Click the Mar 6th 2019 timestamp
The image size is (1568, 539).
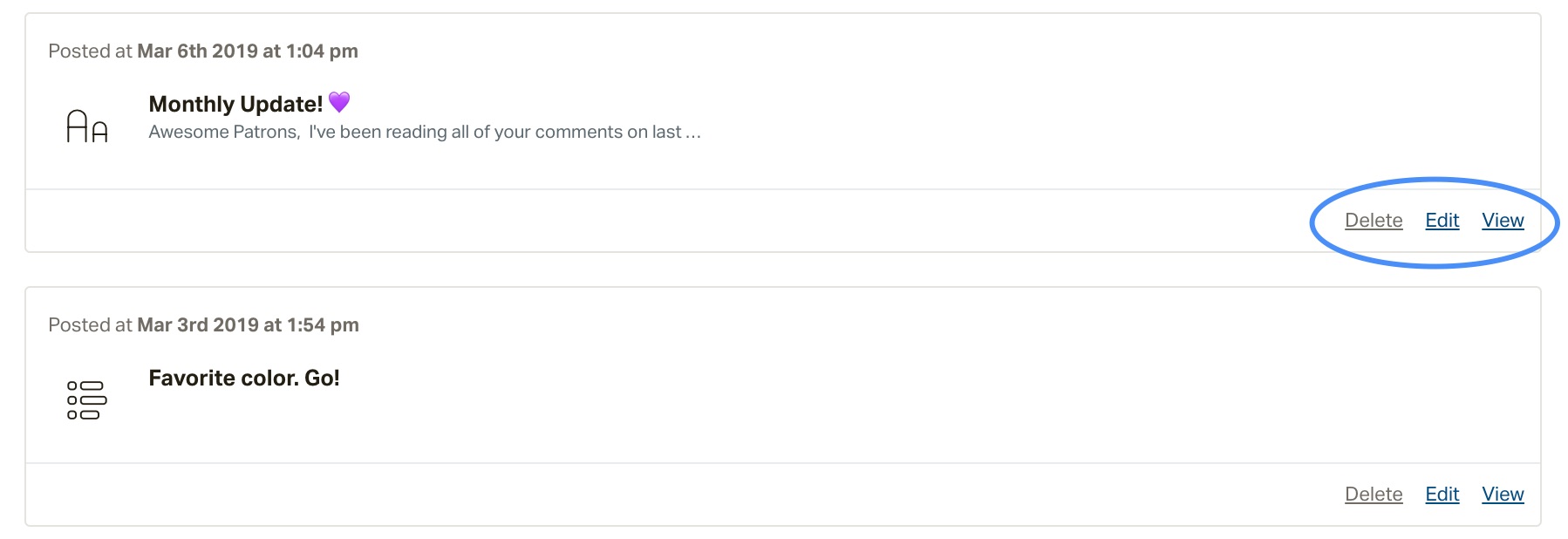(248, 51)
